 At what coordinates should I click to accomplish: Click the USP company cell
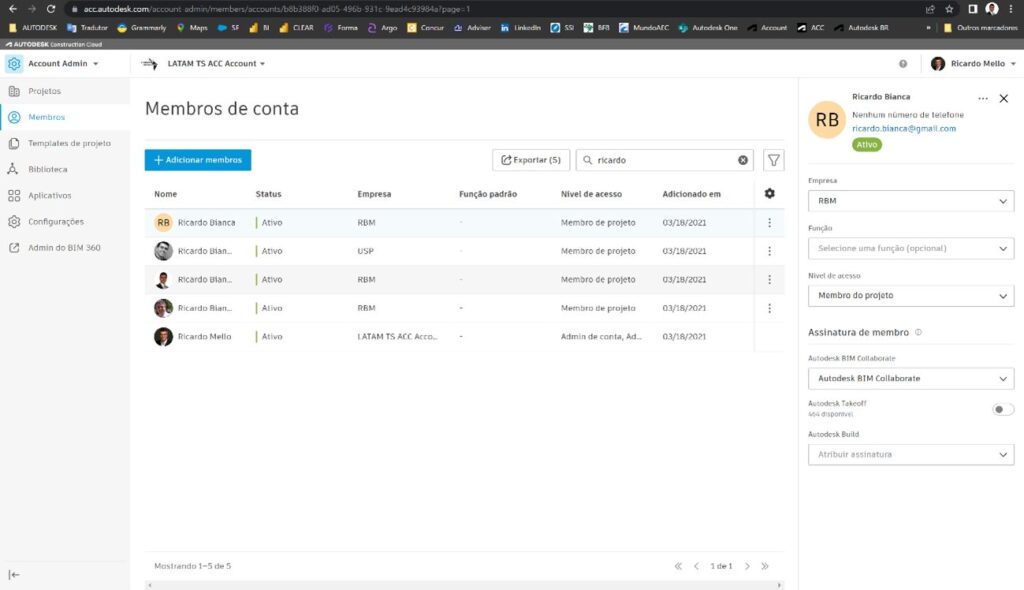[366, 251]
